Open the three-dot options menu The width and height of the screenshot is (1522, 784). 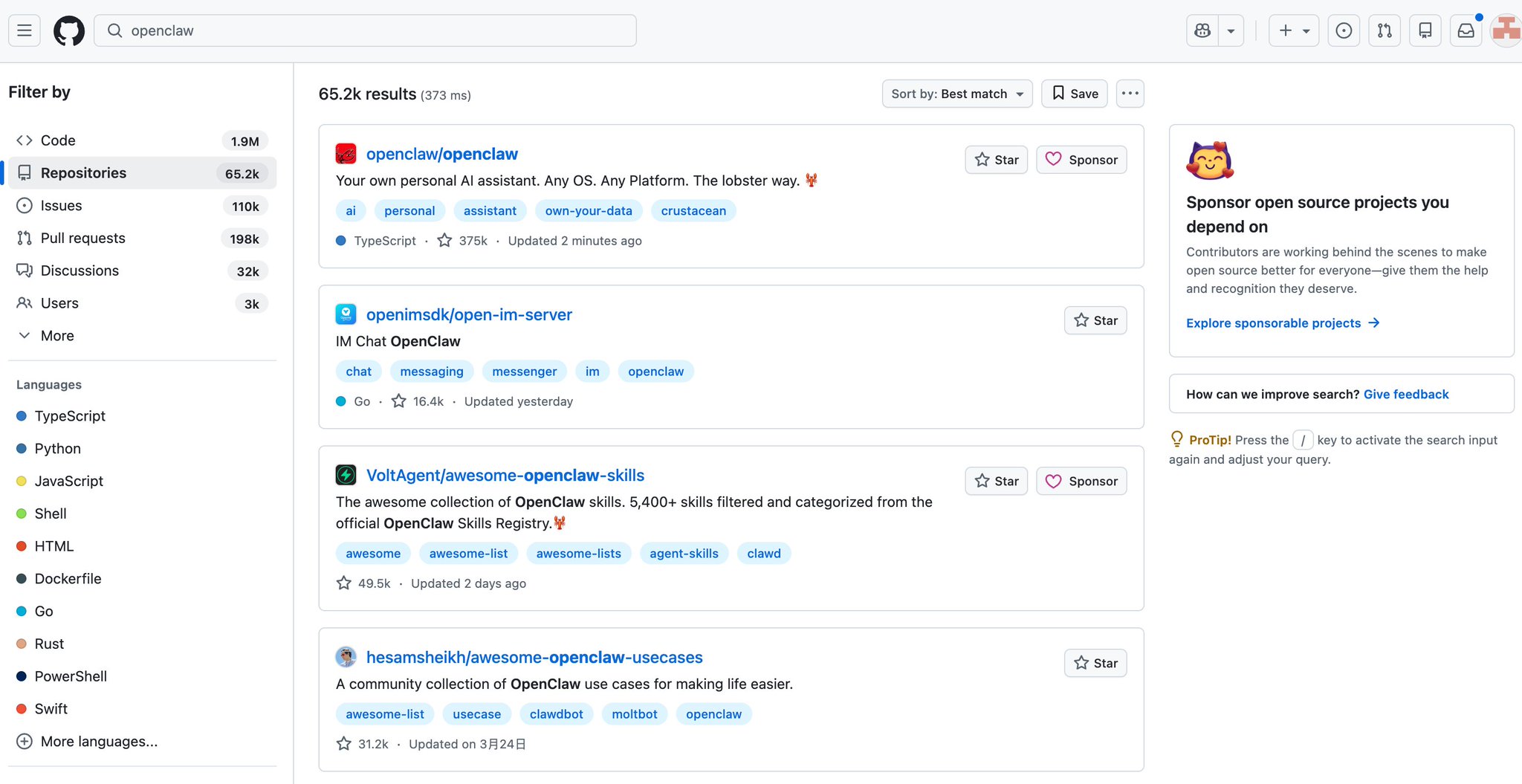tap(1130, 94)
